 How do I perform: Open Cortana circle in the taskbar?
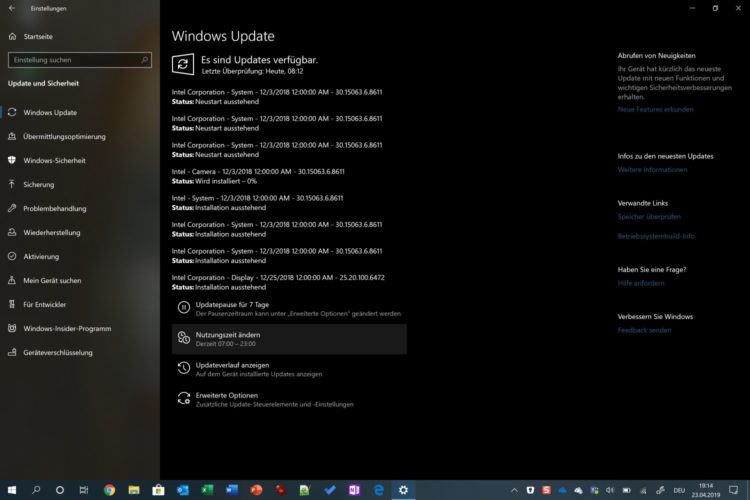point(60,490)
